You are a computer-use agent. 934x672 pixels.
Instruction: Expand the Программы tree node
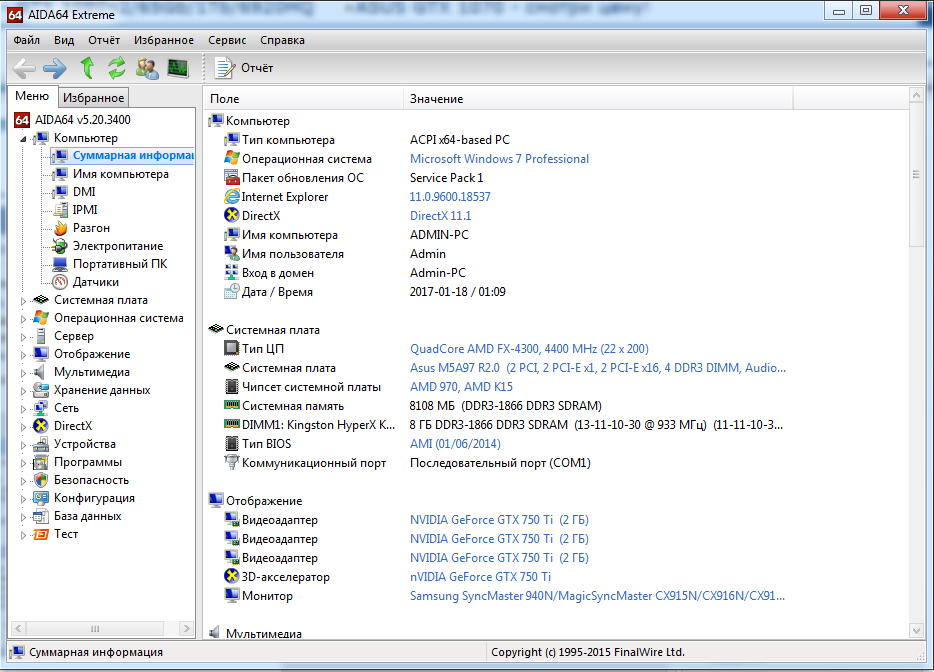[x=23, y=463]
